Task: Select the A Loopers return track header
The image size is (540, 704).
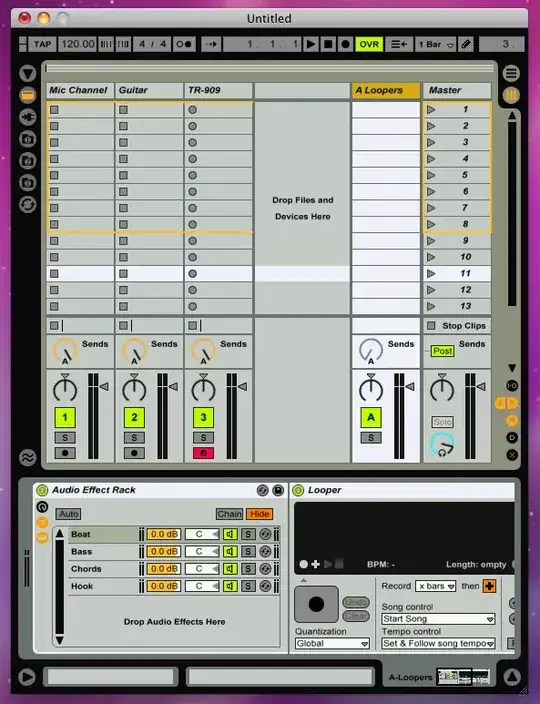Action: coord(386,90)
